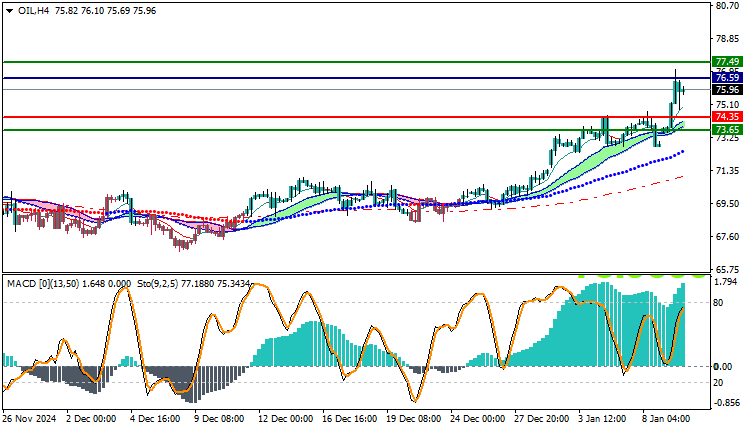Select the red horizontal line at 74.35
750x430 pixels.
(x=356, y=117)
